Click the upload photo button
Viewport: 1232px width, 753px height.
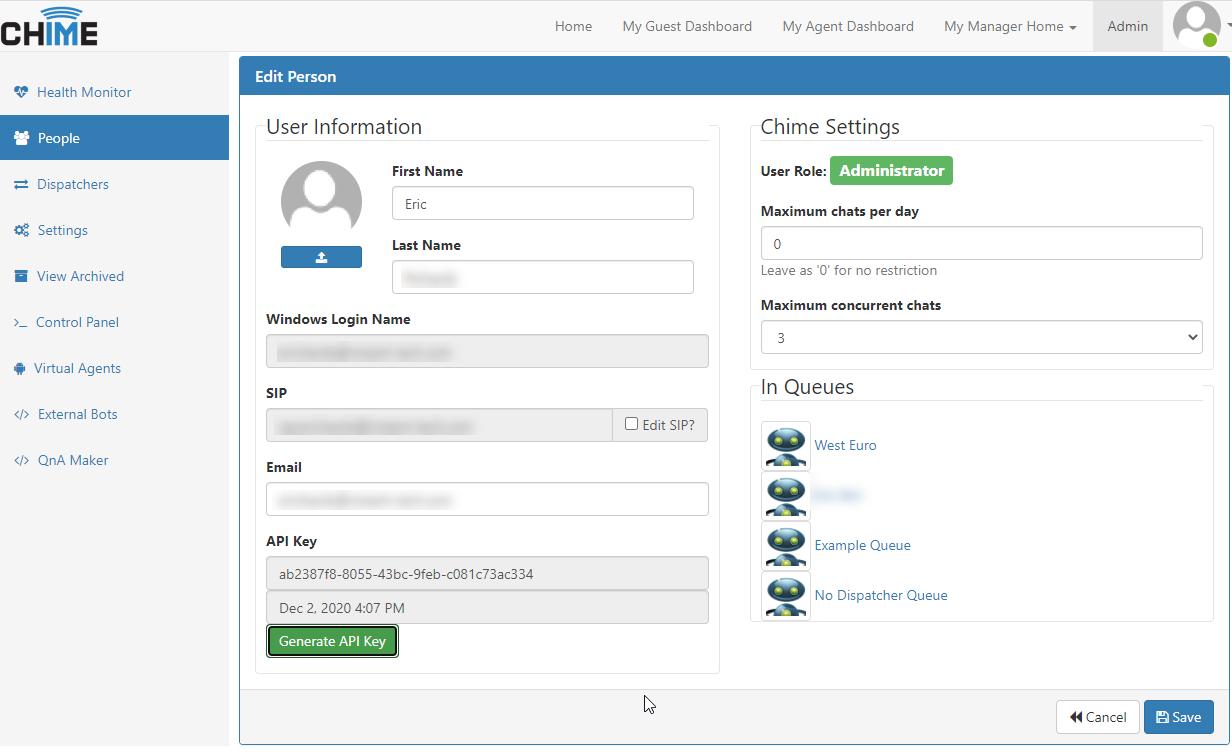[x=321, y=257]
